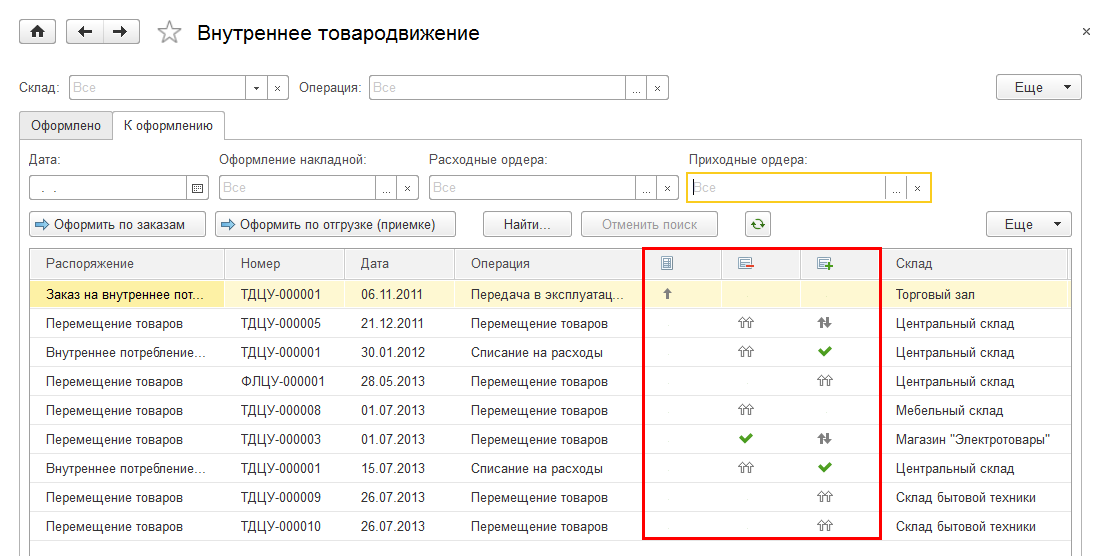Click green checkmark in the 15.07.2013 row
Viewport: 1108px width, 556px height.
coord(825,468)
